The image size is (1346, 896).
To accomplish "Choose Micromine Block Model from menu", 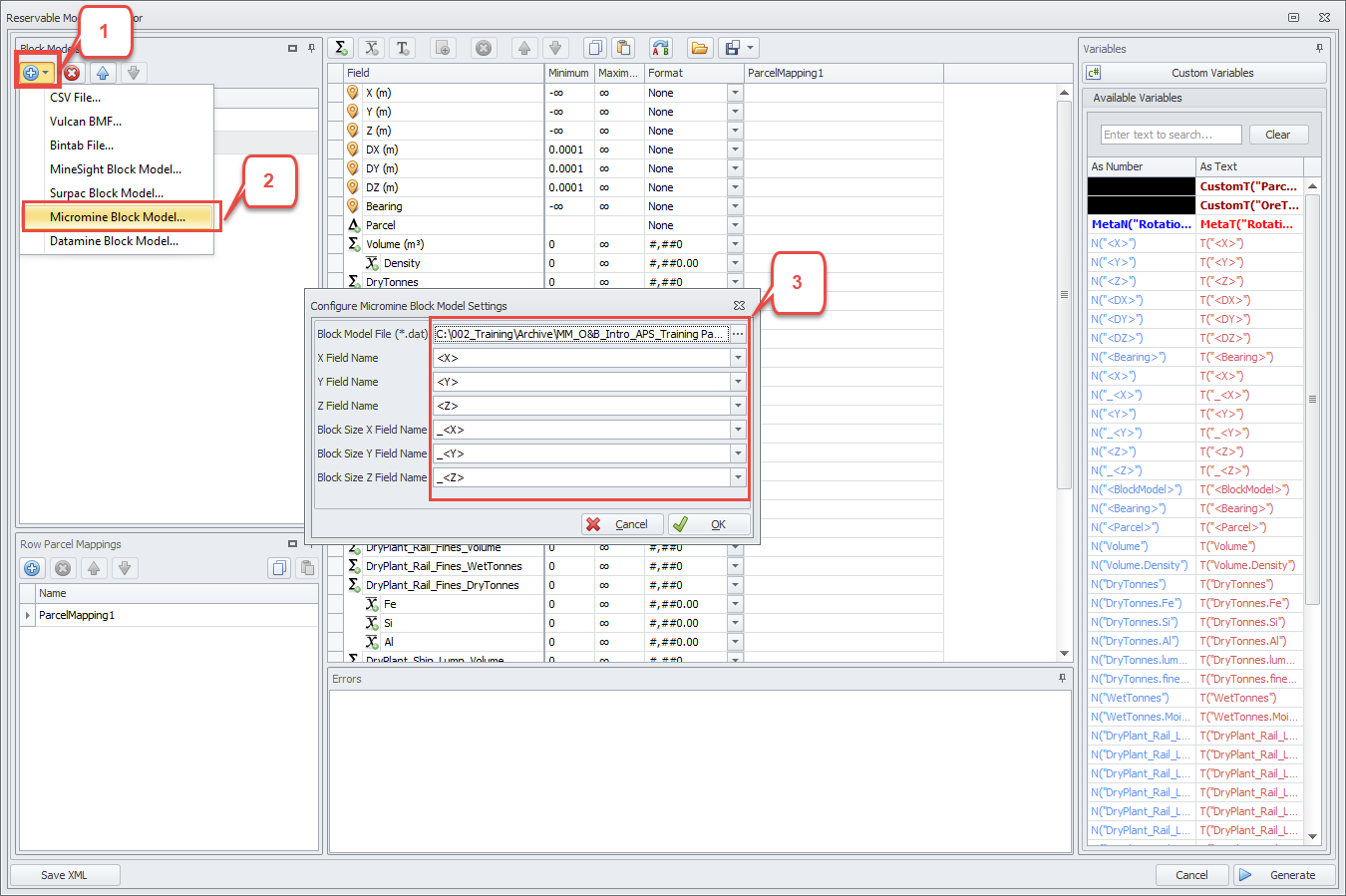I will tap(118, 216).
